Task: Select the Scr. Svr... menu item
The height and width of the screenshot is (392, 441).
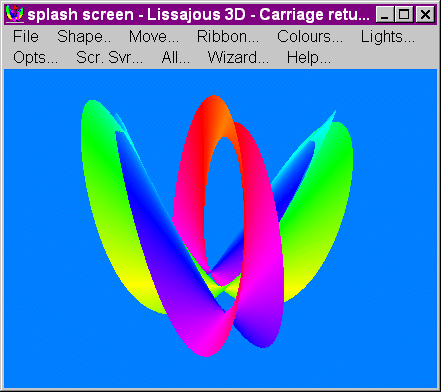Action: [x=109, y=57]
